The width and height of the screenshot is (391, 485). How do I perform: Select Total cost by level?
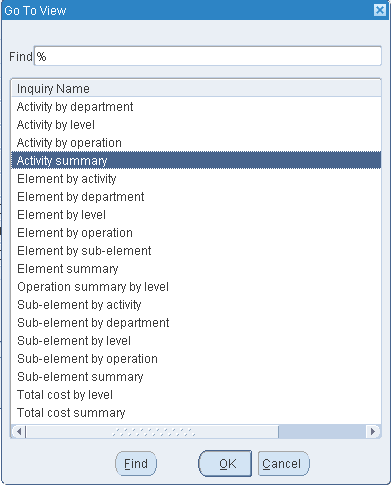coord(196,395)
